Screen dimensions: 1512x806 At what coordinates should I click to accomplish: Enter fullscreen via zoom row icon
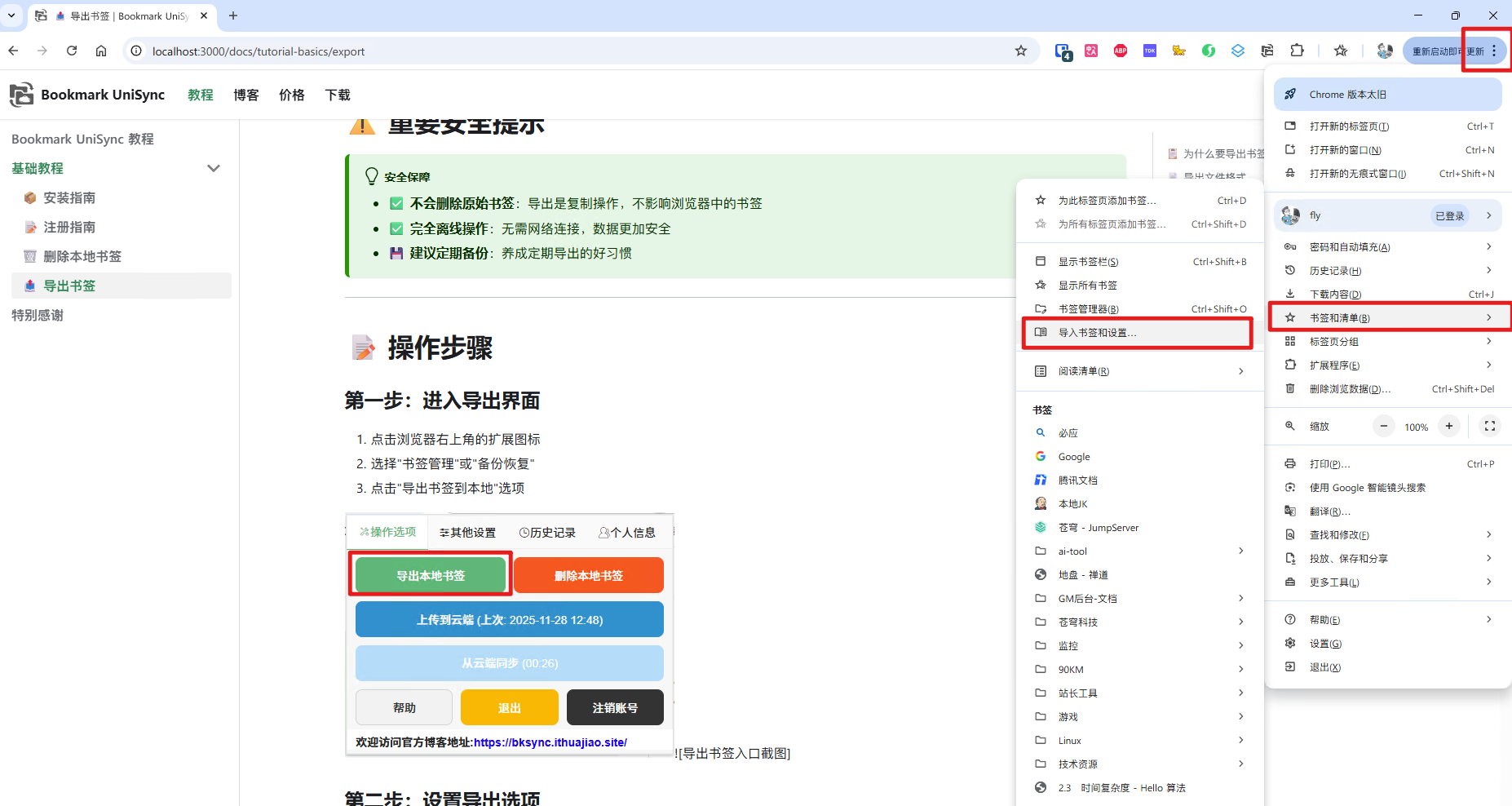coord(1489,426)
